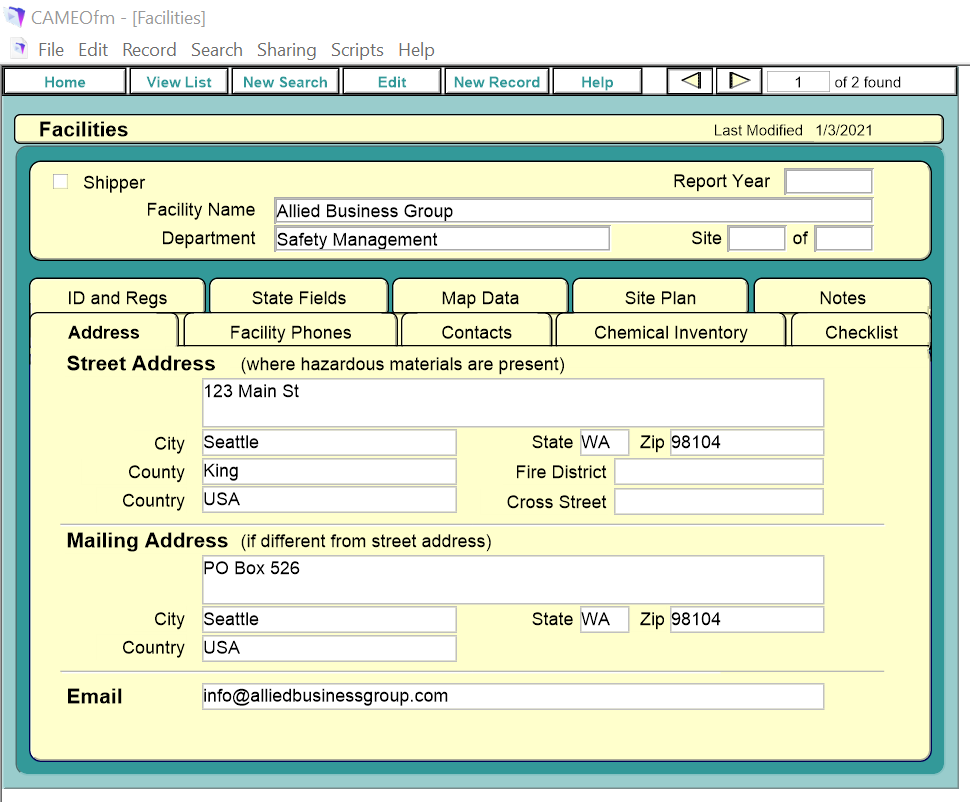Click the mailing City field

[329, 619]
